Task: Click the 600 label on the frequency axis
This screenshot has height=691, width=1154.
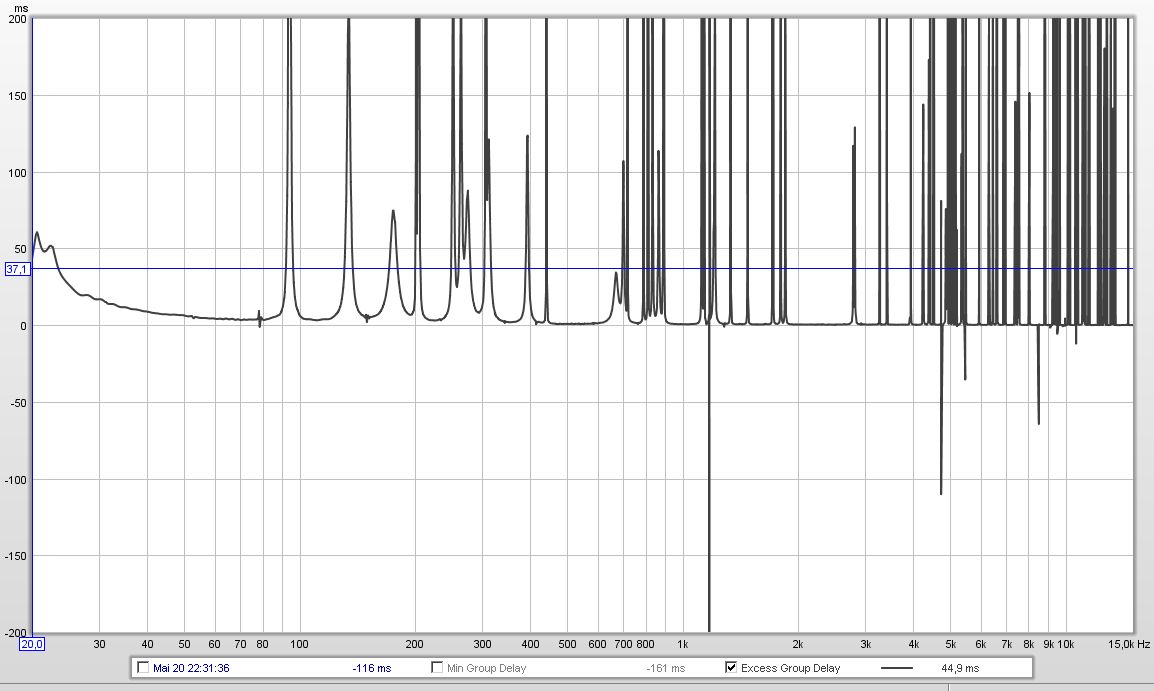Action: click(x=597, y=644)
